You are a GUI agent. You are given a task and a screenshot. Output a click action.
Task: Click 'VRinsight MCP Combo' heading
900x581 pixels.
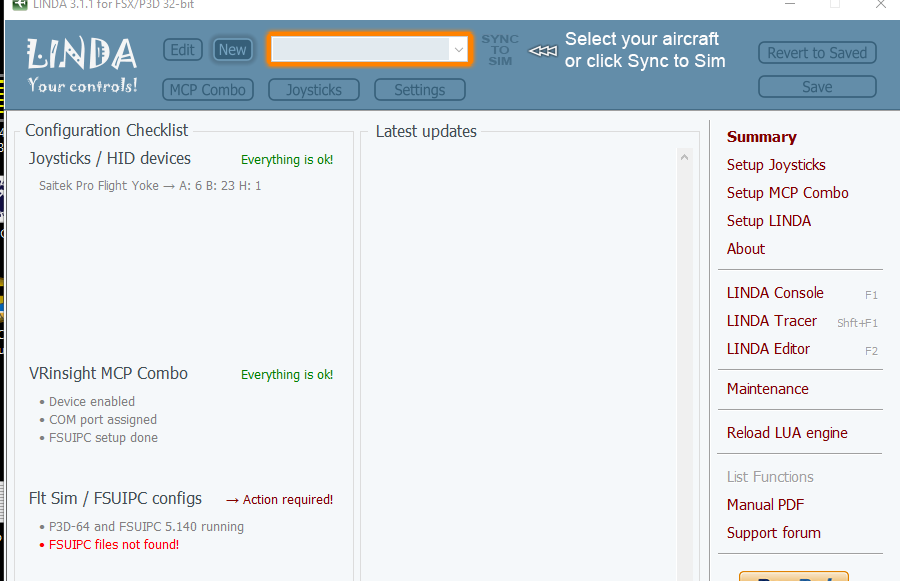pyautogui.click(x=108, y=373)
